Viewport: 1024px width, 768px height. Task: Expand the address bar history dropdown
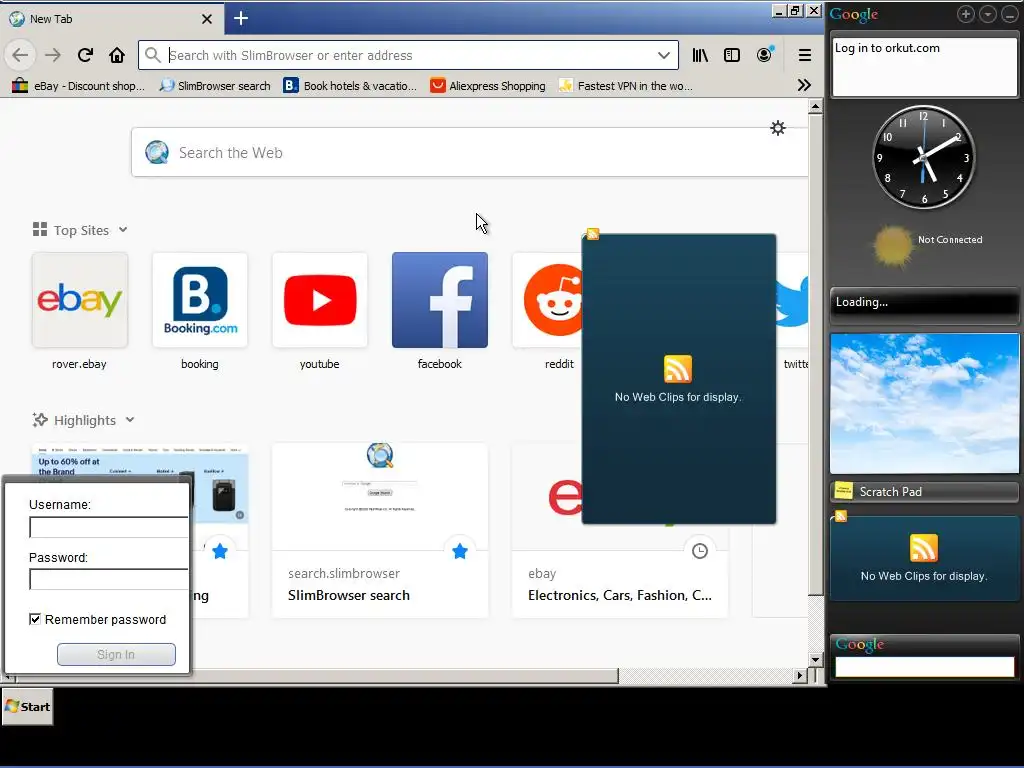664,56
